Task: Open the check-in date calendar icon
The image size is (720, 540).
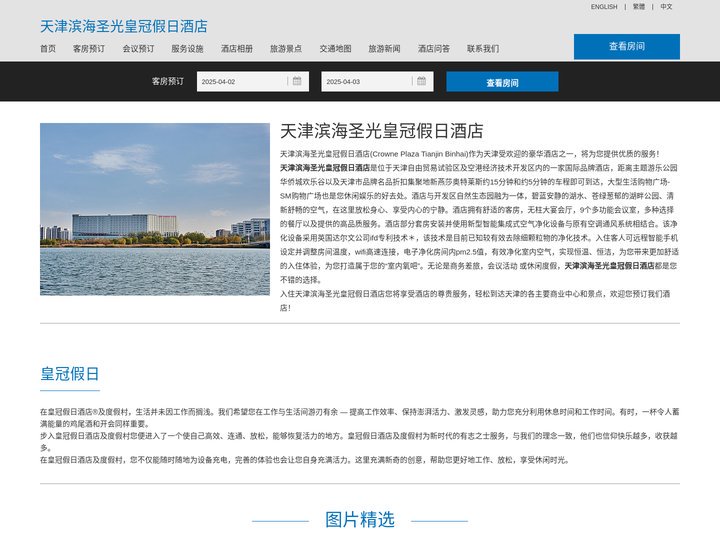Action: coord(297,81)
